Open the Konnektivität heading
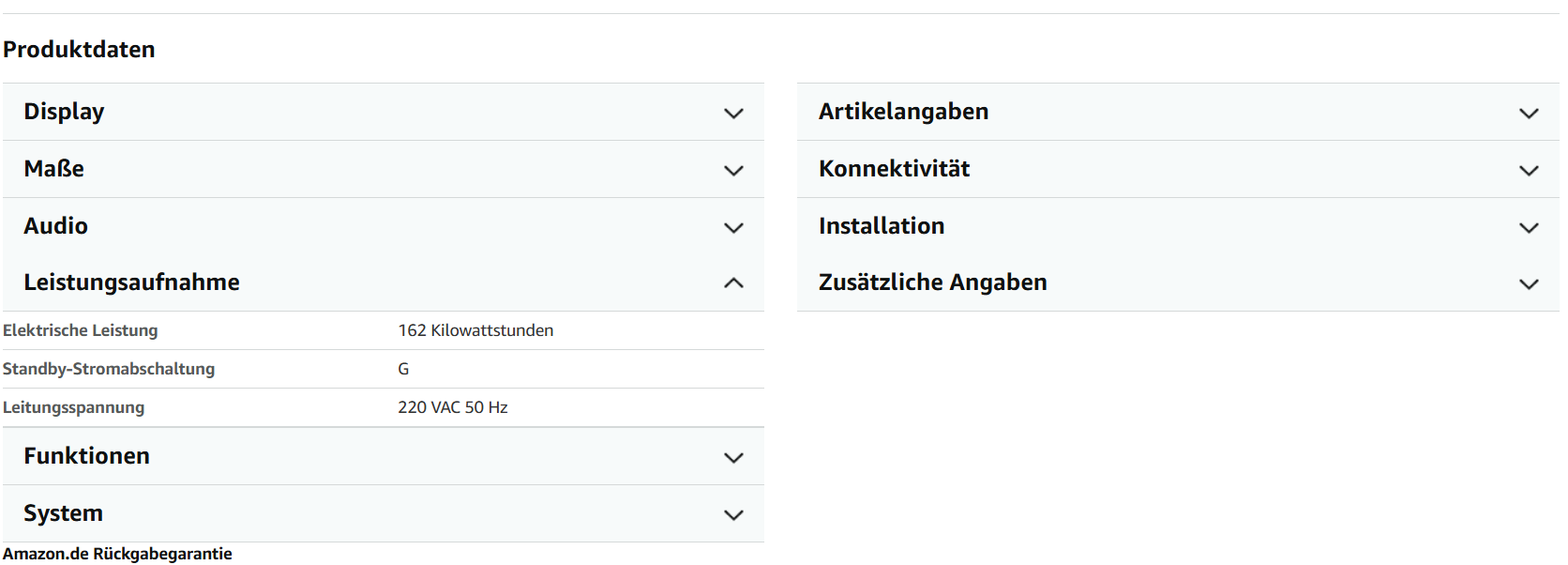The height and width of the screenshot is (565, 1568). 894,169
